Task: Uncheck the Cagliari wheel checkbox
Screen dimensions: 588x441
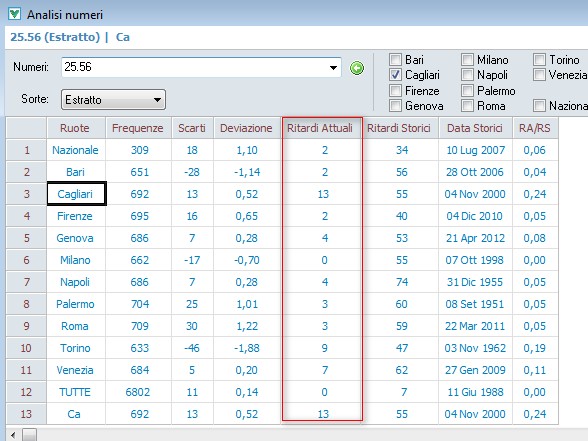Action: 395,75
